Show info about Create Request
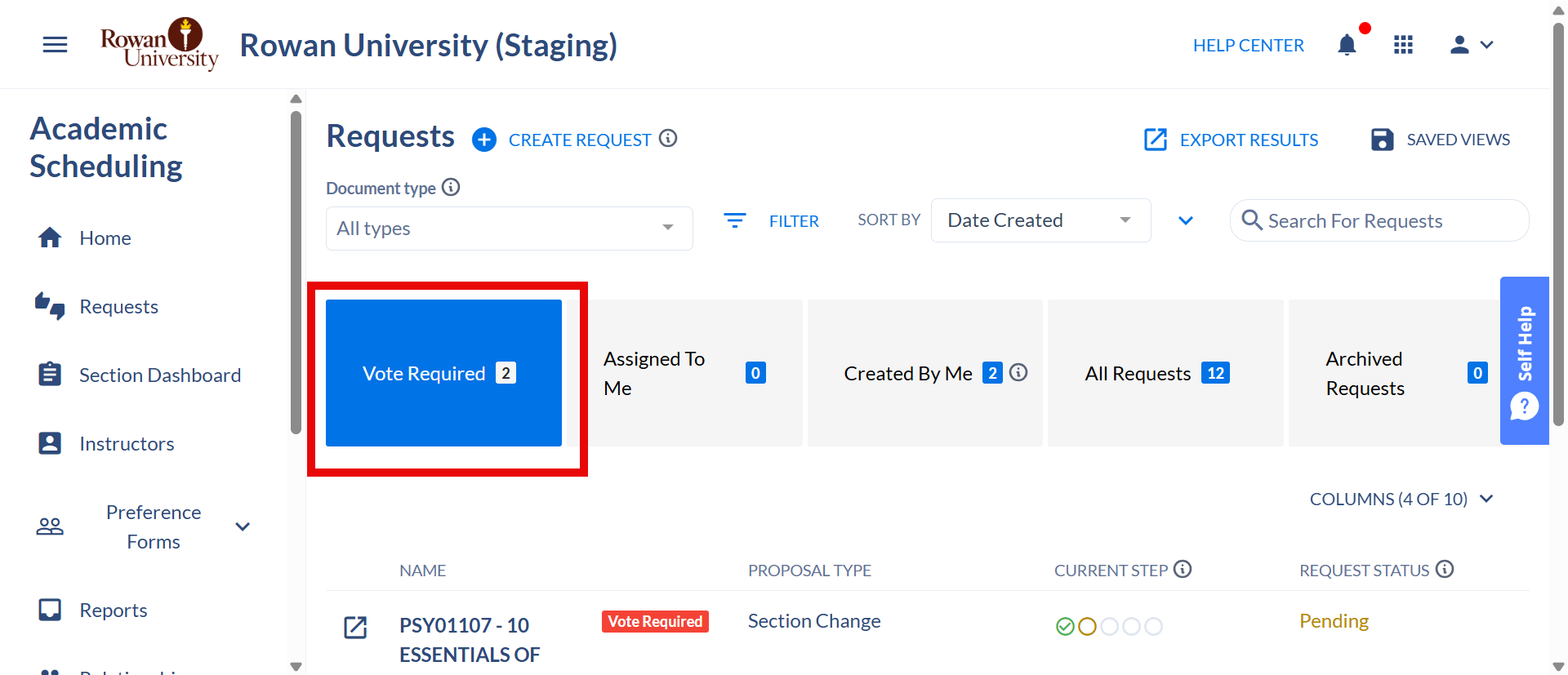The height and width of the screenshot is (675, 1568). (x=668, y=139)
